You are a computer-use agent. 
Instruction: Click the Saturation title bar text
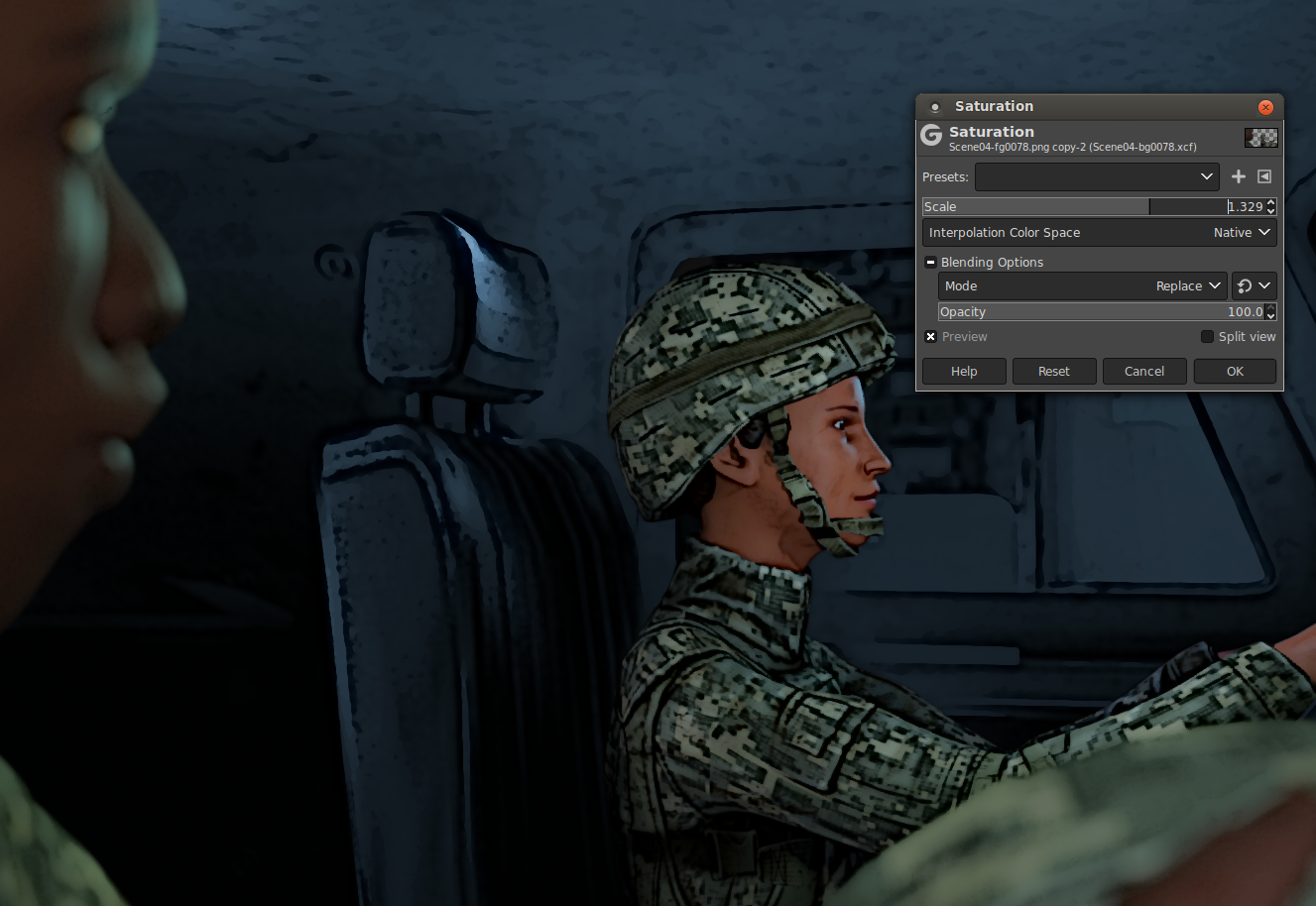pyautogui.click(x=994, y=106)
